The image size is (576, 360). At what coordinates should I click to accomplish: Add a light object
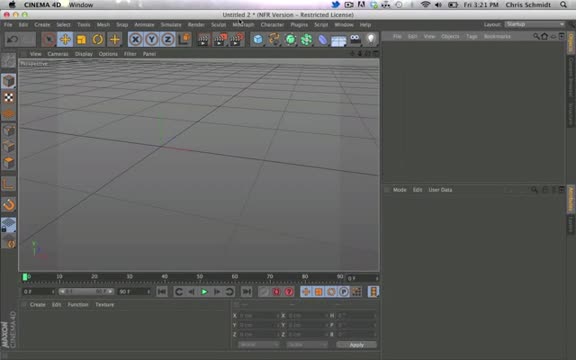click(371, 39)
